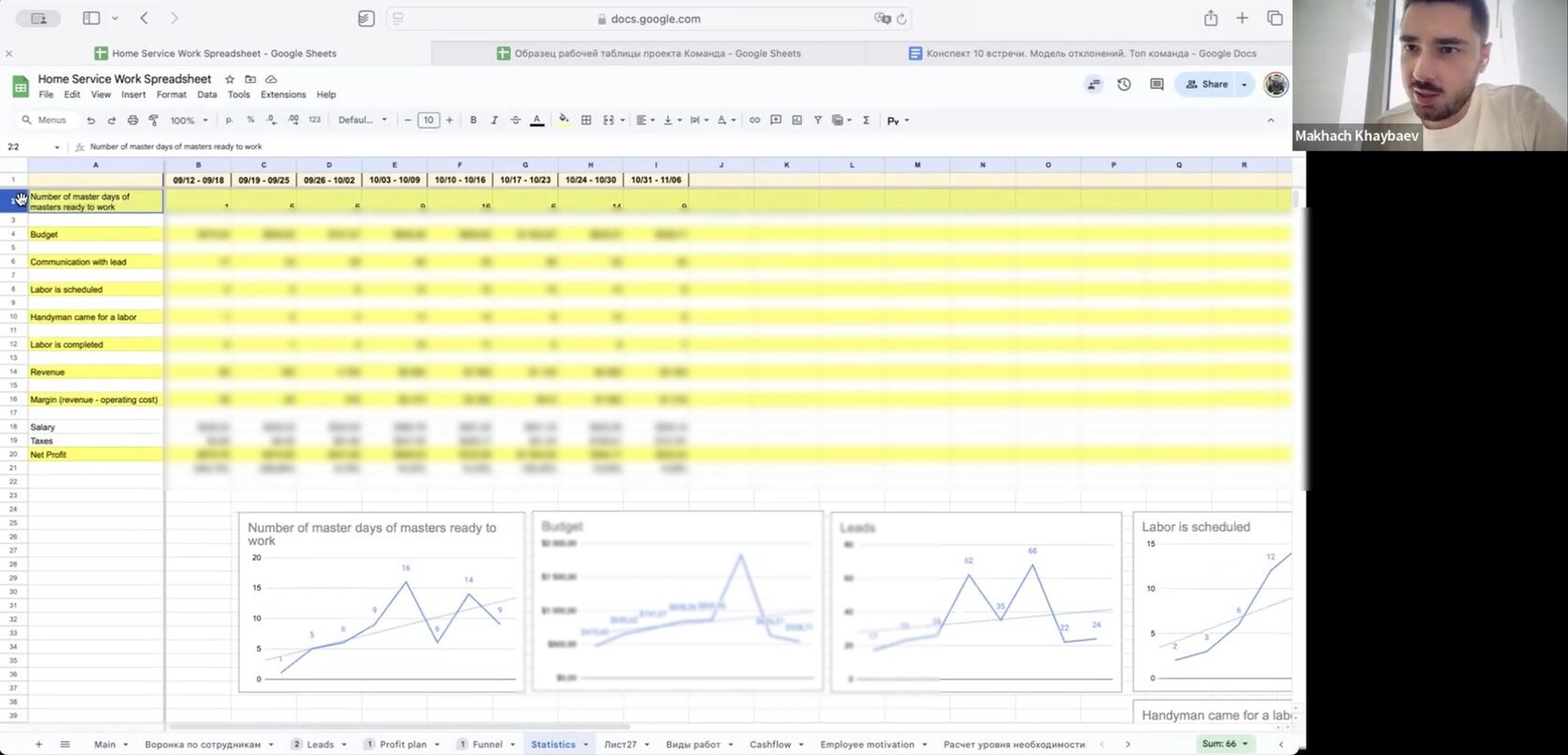
Task: Switch to Main sheet tab
Action: pos(105,744)
